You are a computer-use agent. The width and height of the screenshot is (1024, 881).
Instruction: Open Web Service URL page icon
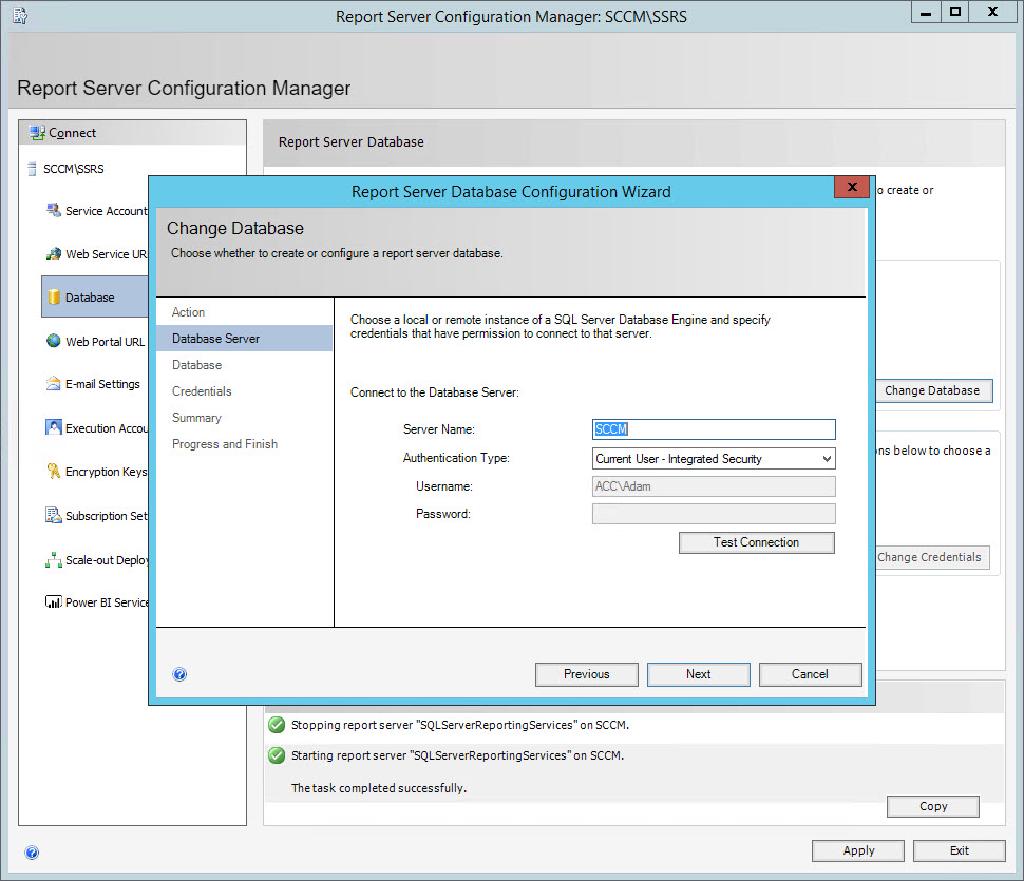coord(53,253)
